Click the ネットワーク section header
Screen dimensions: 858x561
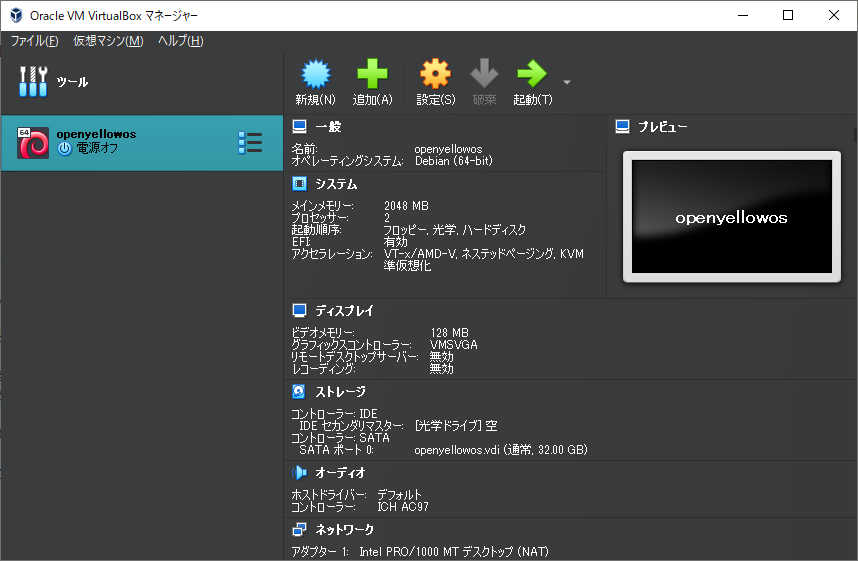click(x=344, y=529)
